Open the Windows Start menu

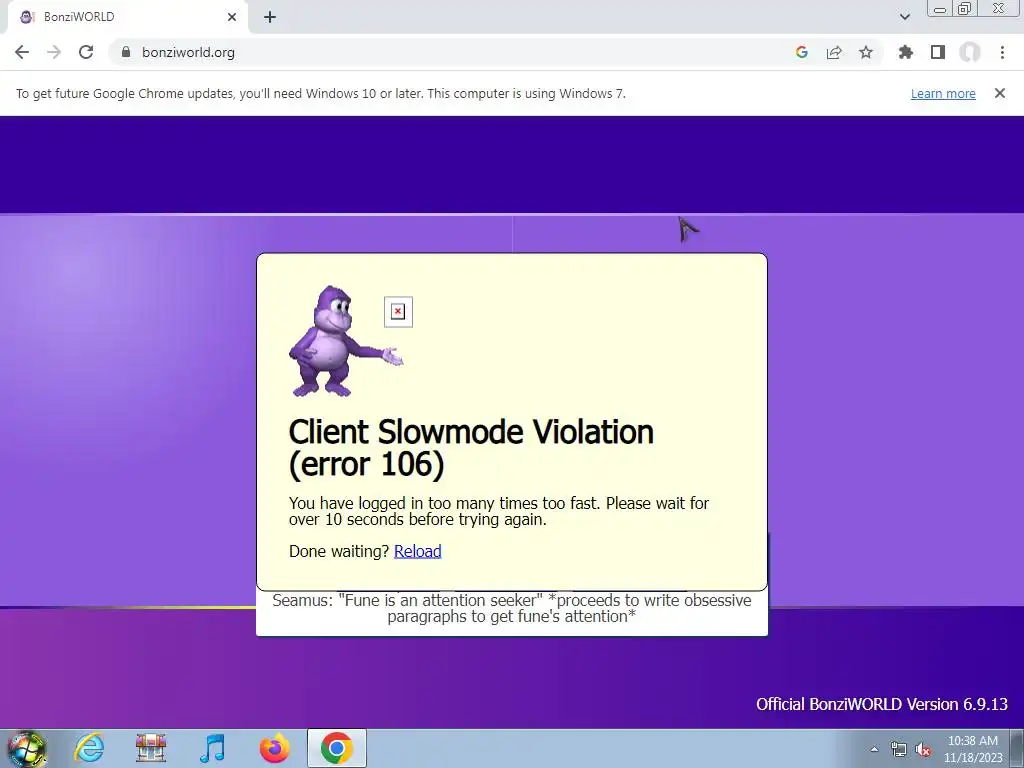[x=26, y=749]
